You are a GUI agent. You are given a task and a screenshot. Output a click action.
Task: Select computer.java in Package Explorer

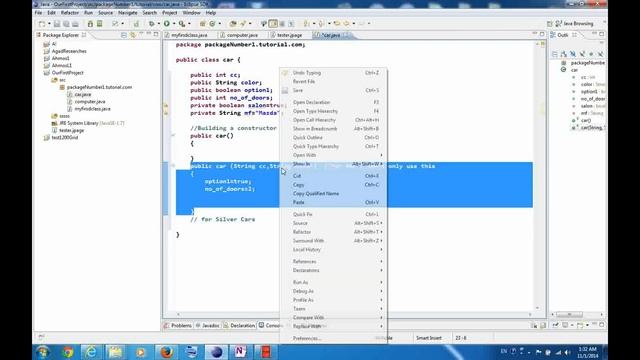pos(86,102)
